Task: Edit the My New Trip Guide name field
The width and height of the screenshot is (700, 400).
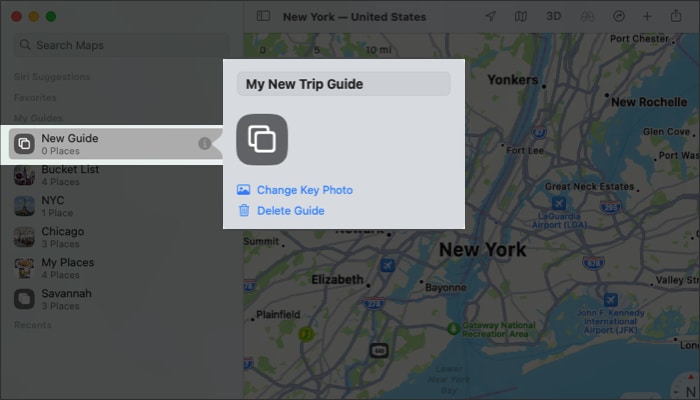Action: (343, 84)
